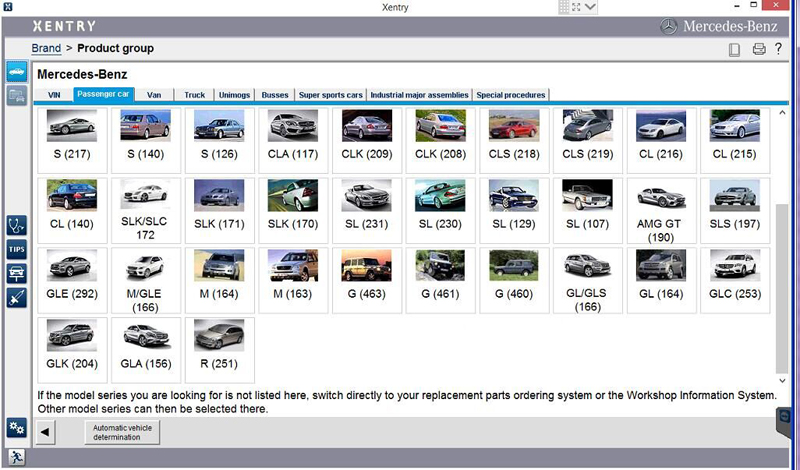Open the help question mark icon
This screenshot has height=470, width=800.
[x=778, y=48]
